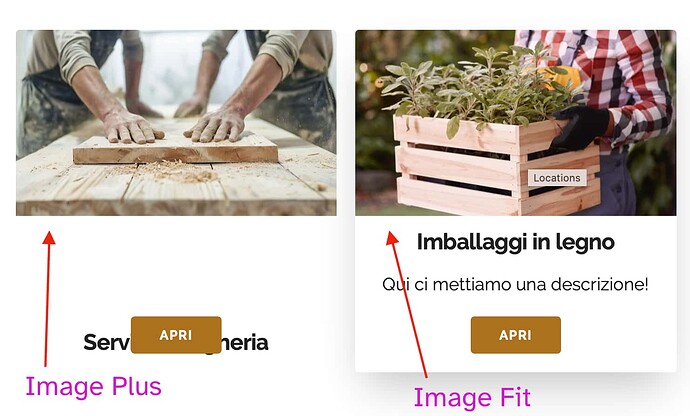Click the Imballaggi in legno heading
This screenshot has height=416, width=690.
pyautogui.click(x=516, y=242)
